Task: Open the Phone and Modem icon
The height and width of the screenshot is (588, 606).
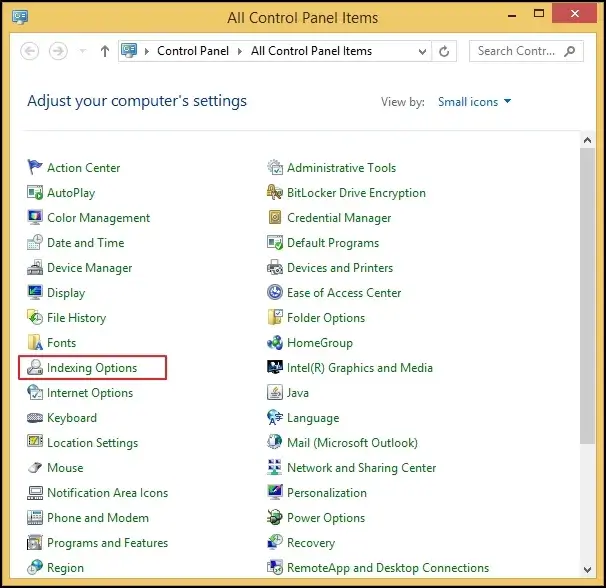Action: pos(35,518)
